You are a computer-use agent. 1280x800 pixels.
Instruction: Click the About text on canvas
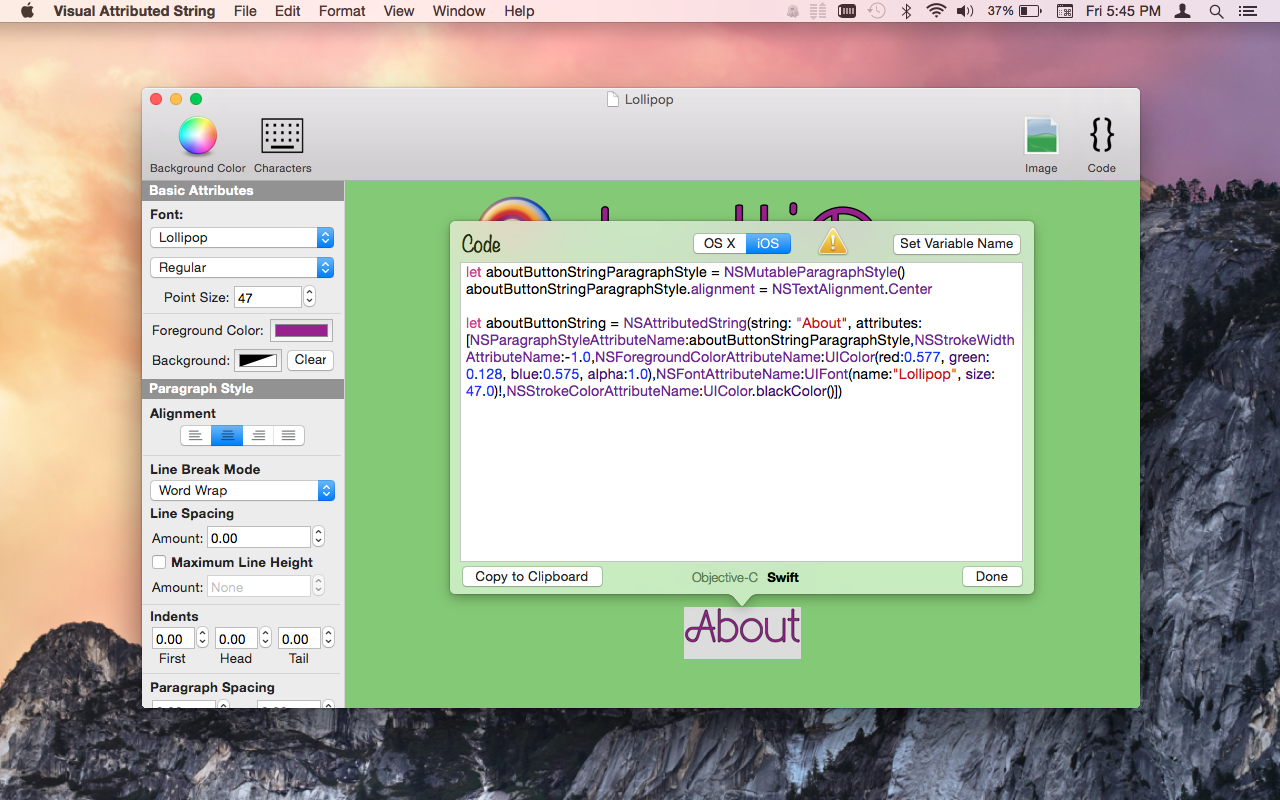[x=742, y=632]
